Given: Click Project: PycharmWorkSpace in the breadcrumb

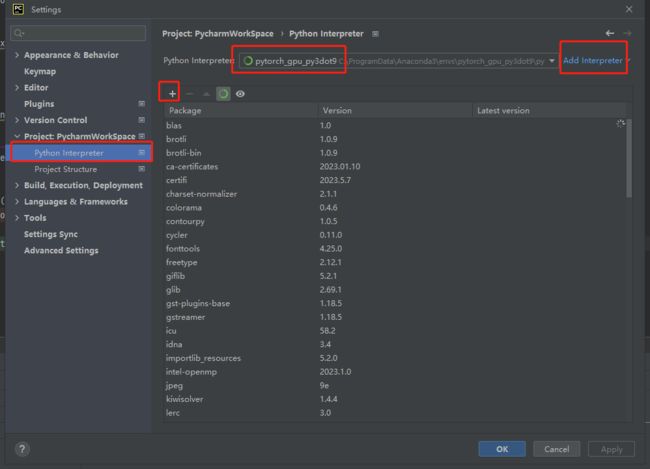Looking at the screenshot, I should tap(218, 34).
